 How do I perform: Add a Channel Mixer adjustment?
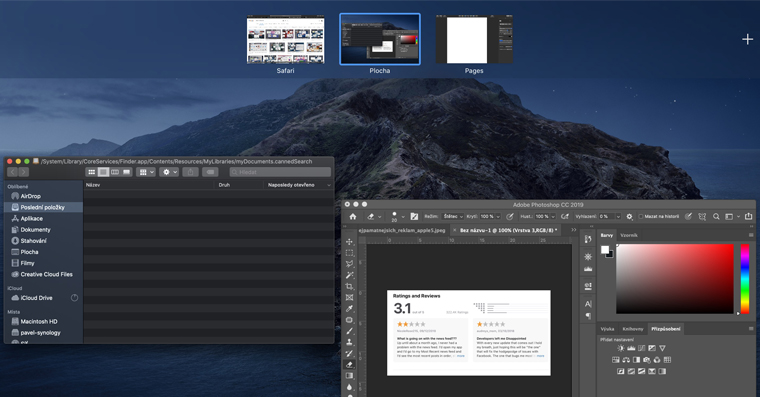point(657,360)
